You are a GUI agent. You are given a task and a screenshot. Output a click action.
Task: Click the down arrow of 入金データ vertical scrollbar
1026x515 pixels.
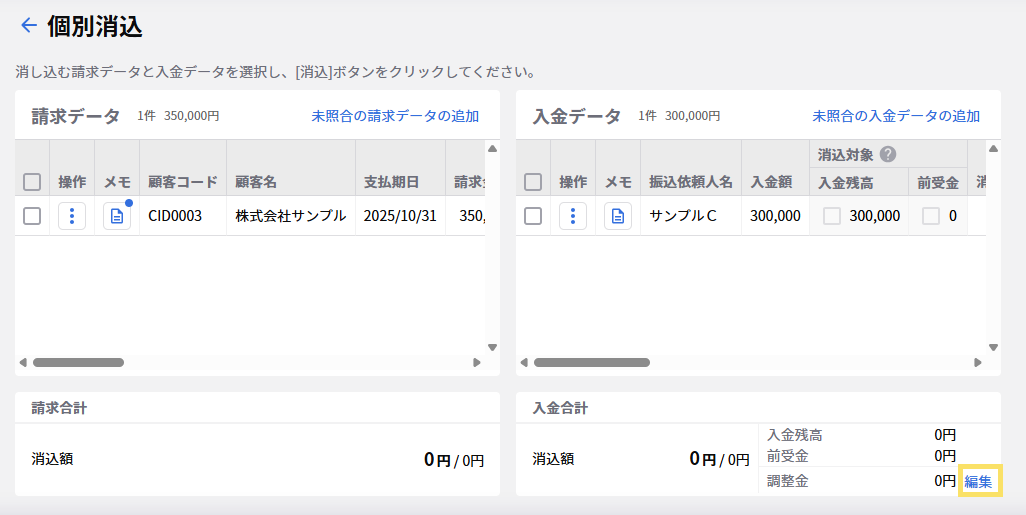tap(993, 347)
